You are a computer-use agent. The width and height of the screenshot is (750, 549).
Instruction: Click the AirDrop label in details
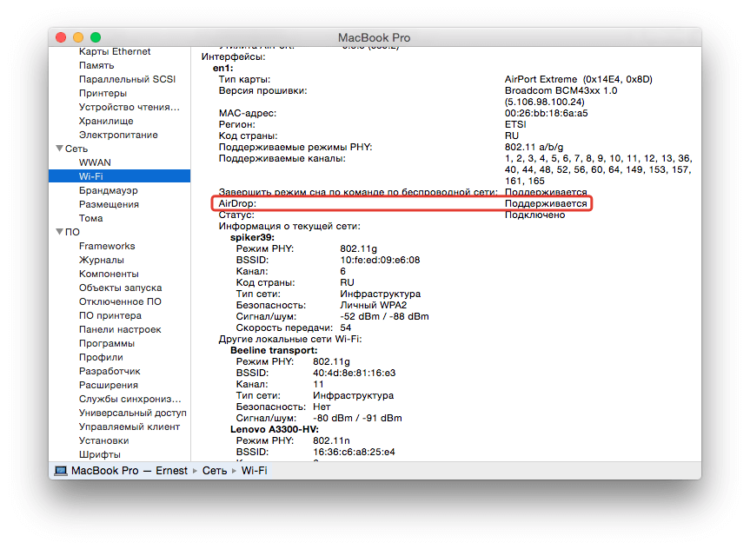click(237, 203)
